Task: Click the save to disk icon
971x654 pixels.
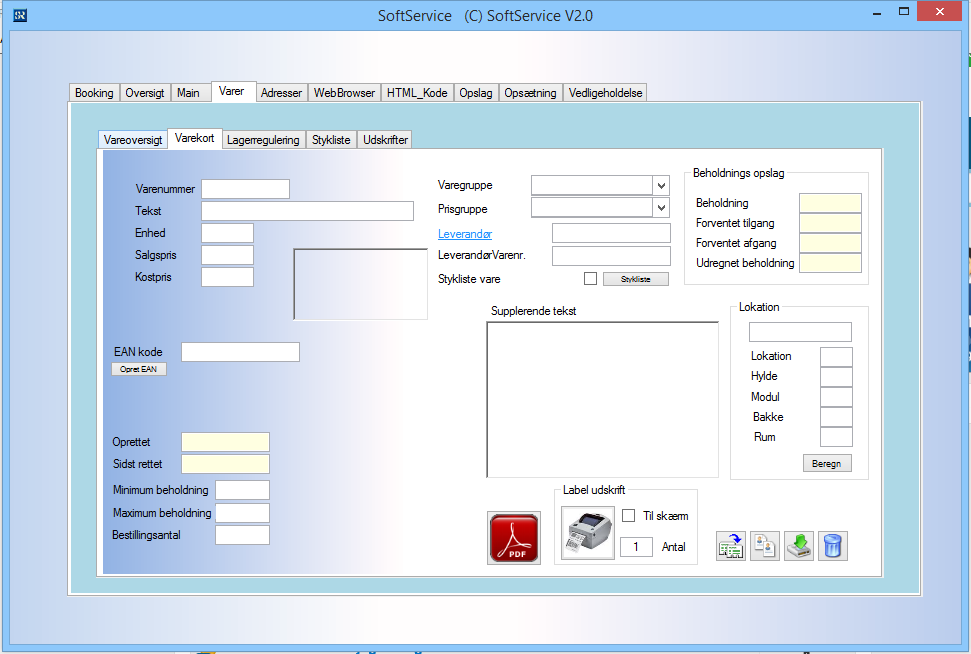Action: point(798,545)
